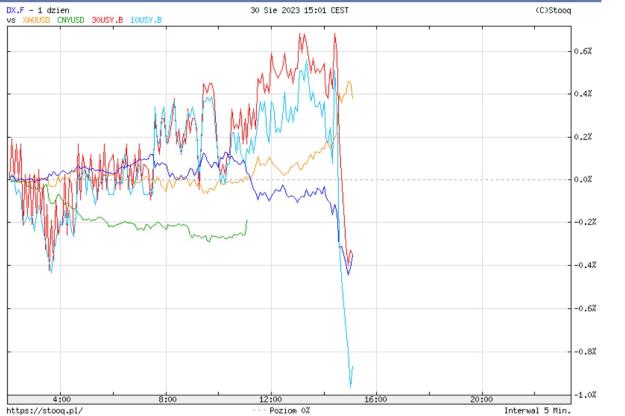Click the lowest point of the light-blue 10USY.B line
This screenshot has width=625, height=416.
click(350, 387)
